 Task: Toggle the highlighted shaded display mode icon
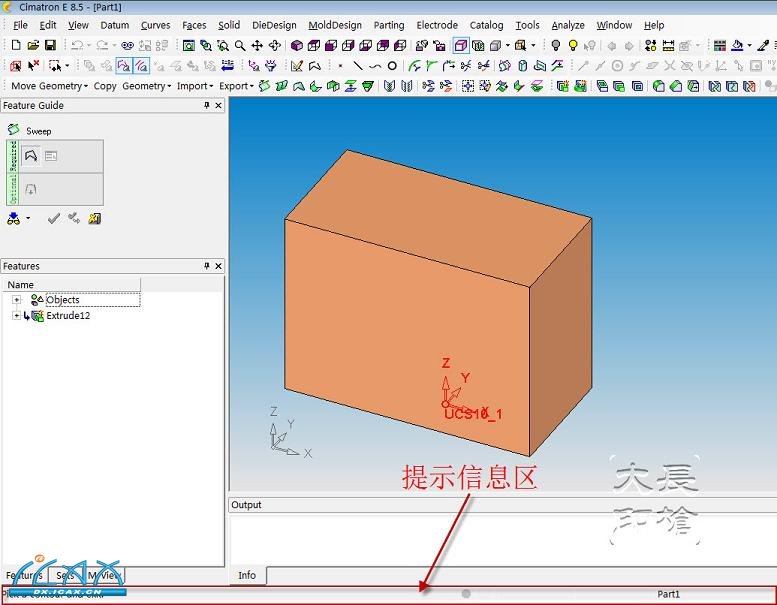[460, 45]
